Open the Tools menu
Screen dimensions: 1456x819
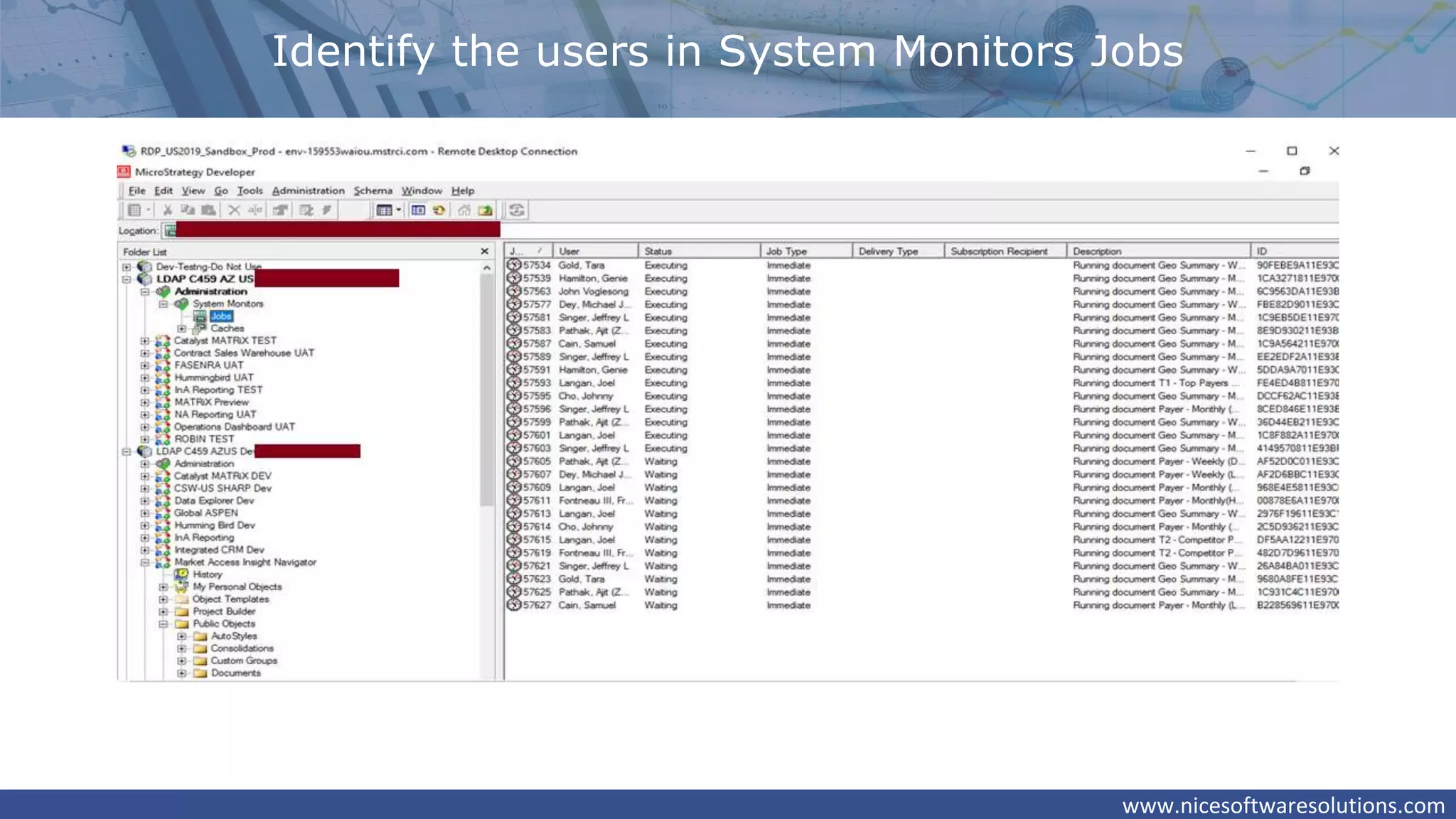point(250,191)
